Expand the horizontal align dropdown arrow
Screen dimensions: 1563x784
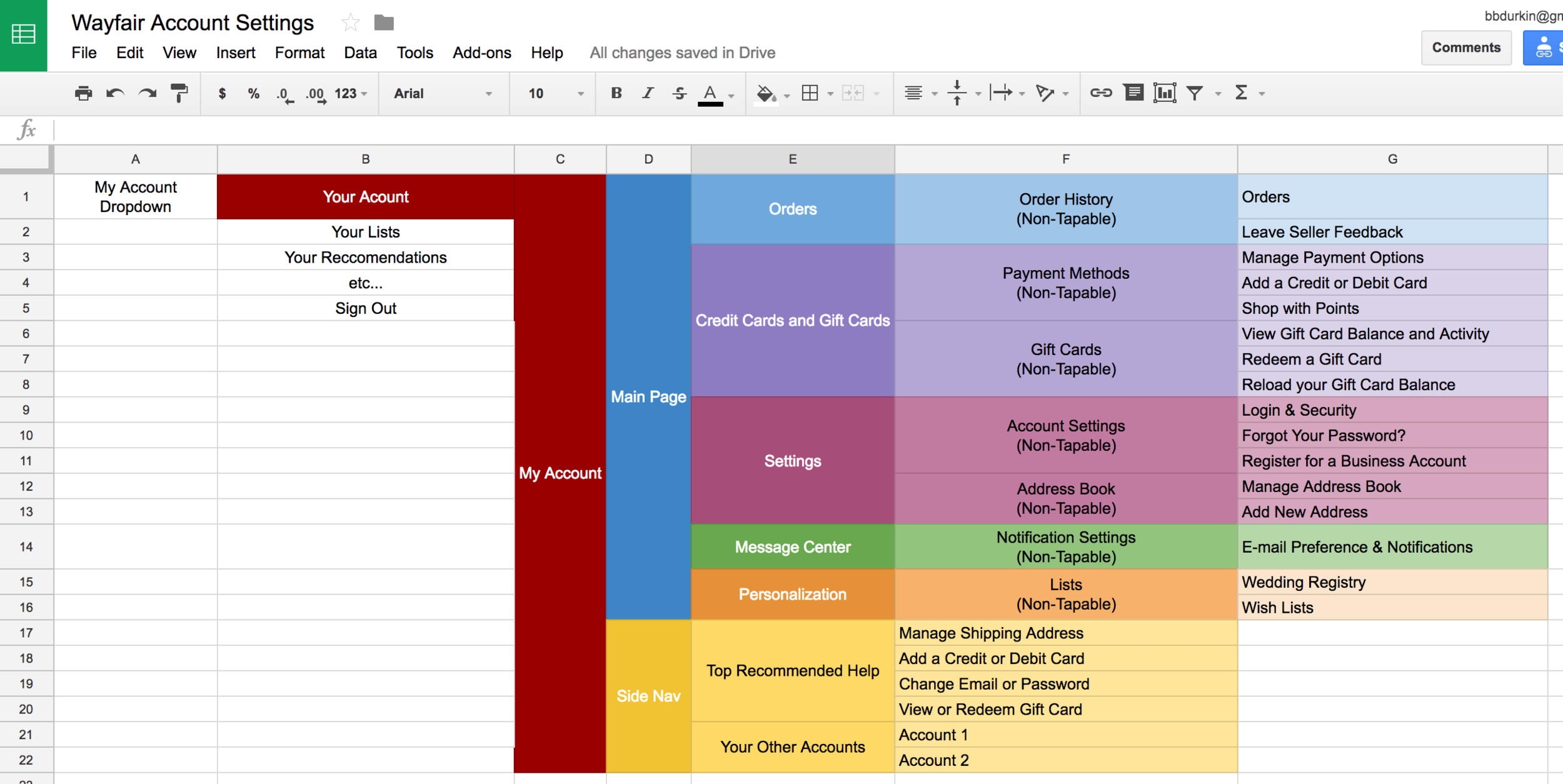click(935, 94)
